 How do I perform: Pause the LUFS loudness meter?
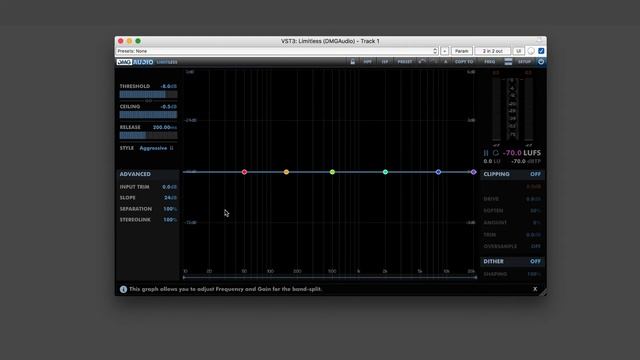[x=486, y=153]
